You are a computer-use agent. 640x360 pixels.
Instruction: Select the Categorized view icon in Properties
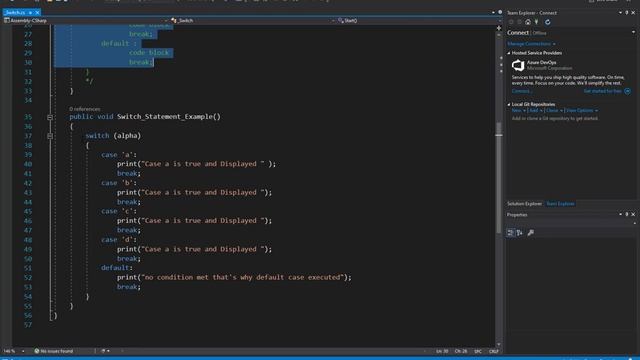pos(510,233)
